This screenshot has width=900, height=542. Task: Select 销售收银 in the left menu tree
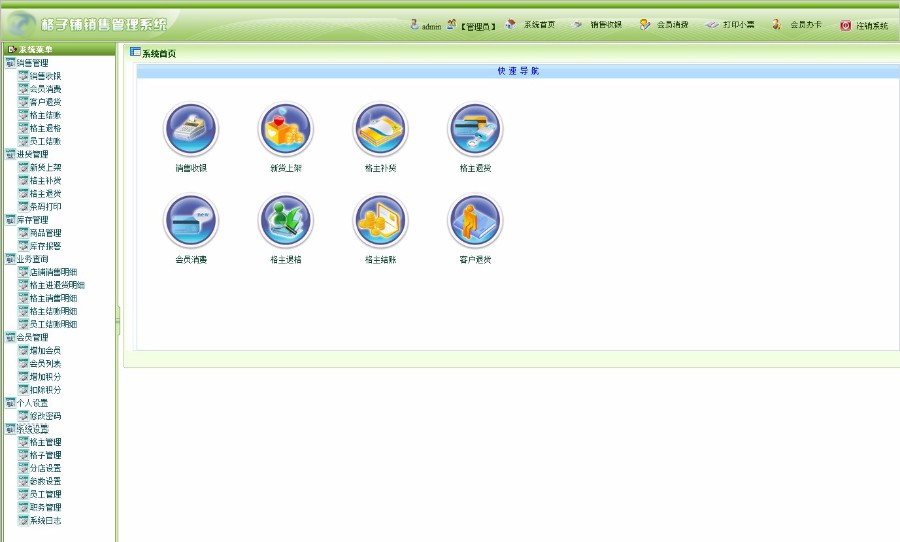pos(45,76)
